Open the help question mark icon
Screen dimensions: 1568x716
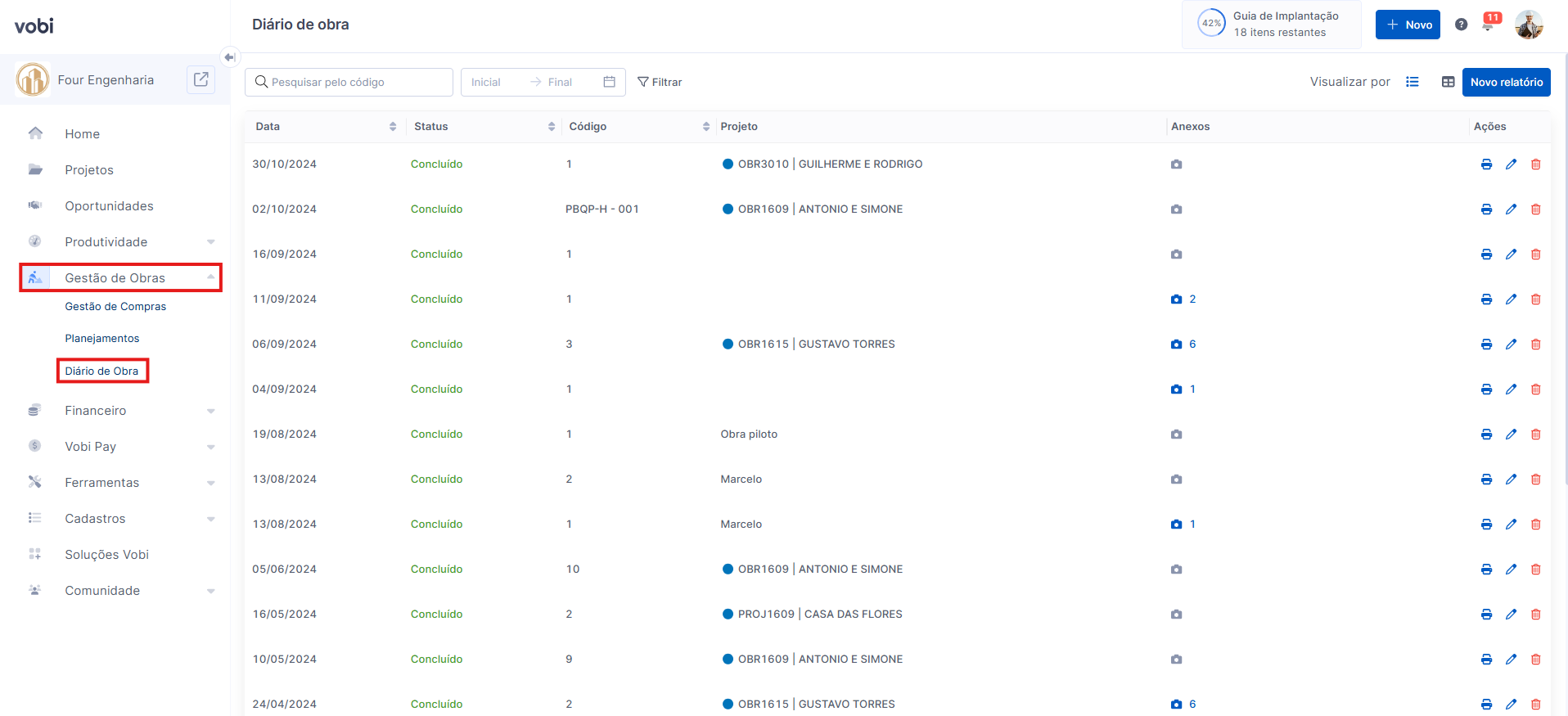click(1462, 25)
